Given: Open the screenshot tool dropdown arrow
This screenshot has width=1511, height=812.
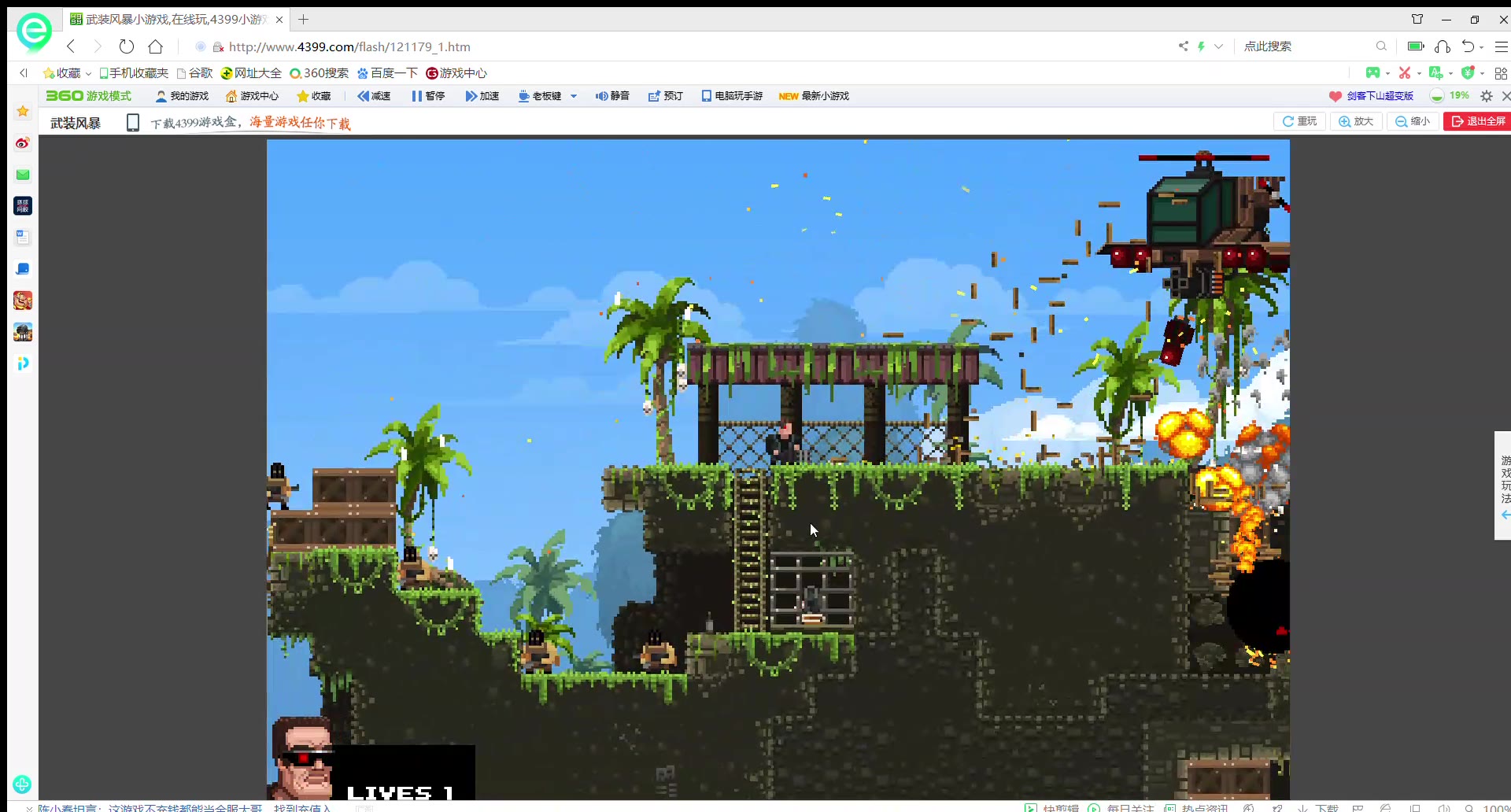Looking at the screenshot, I should 1419,73.
